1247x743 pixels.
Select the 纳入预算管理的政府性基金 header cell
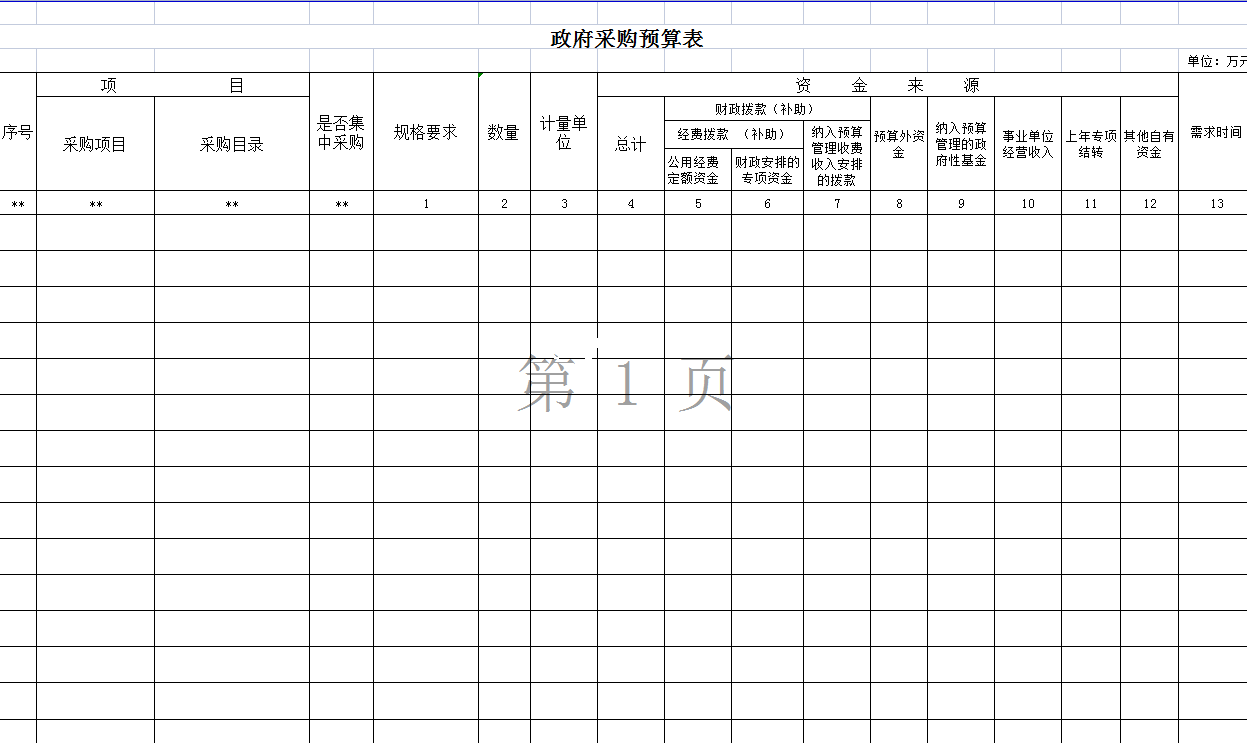(960, 144)
